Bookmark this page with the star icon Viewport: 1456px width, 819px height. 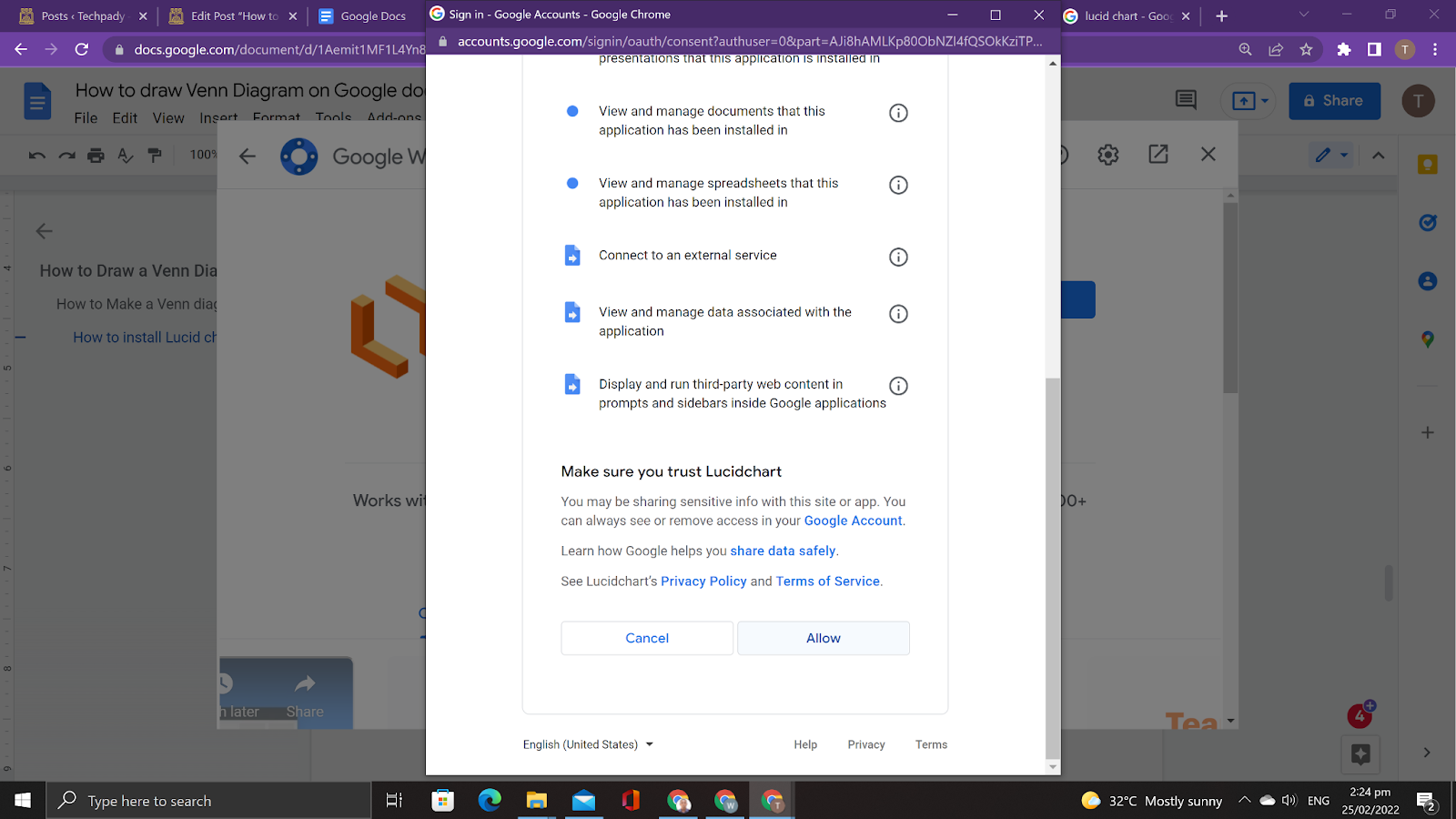pos(1307,50)
